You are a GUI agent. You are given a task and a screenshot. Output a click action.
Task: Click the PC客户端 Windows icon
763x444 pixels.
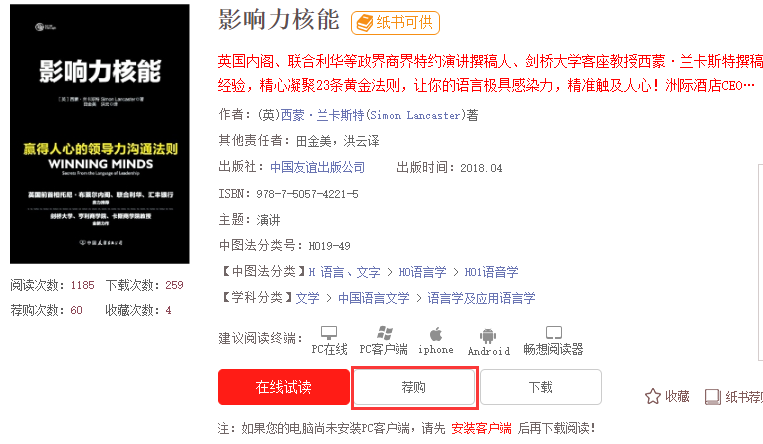384,333
